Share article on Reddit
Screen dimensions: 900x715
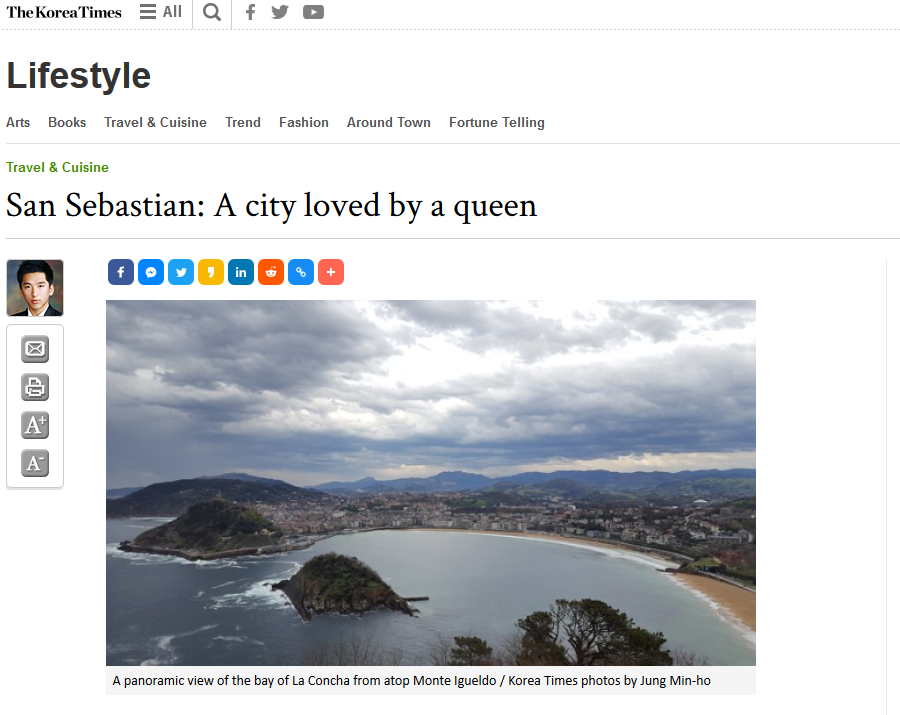tap(271, 272)
